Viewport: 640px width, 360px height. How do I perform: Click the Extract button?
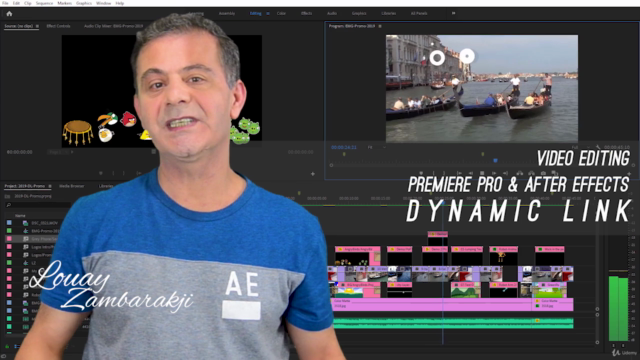[531, 173]
